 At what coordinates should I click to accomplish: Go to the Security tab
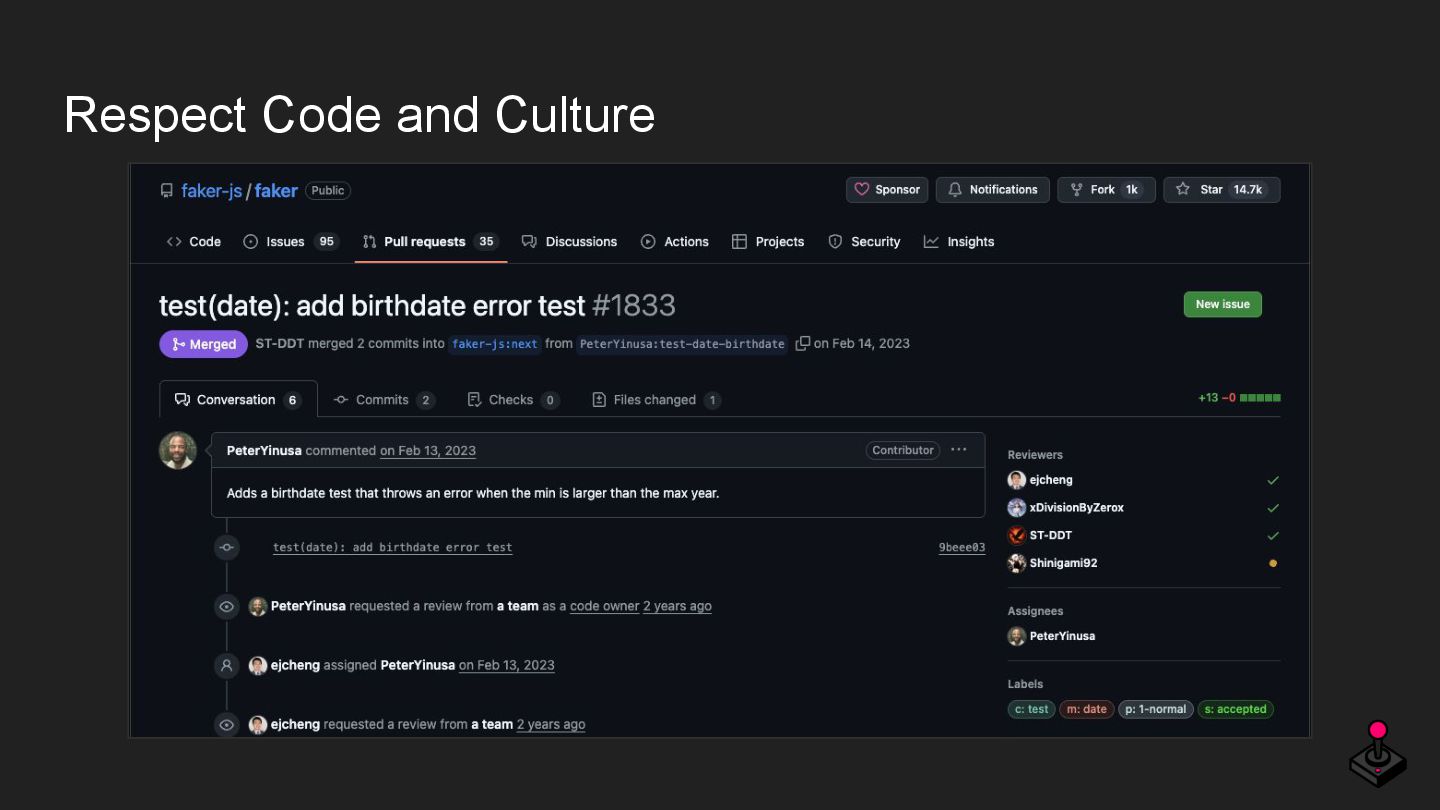[864, 241]
